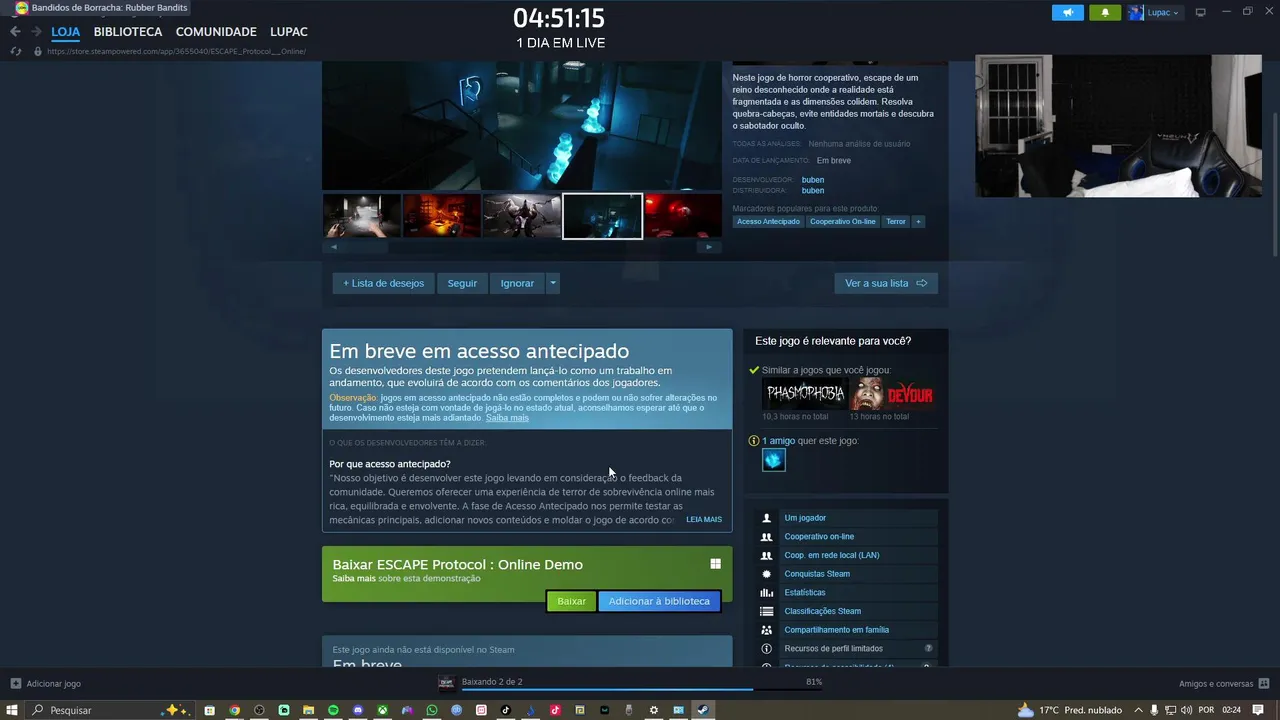The width and height of the screenshot is (1280, 720).
Task: Open the Phasmophobia similar game image
Action: point(804,394)
